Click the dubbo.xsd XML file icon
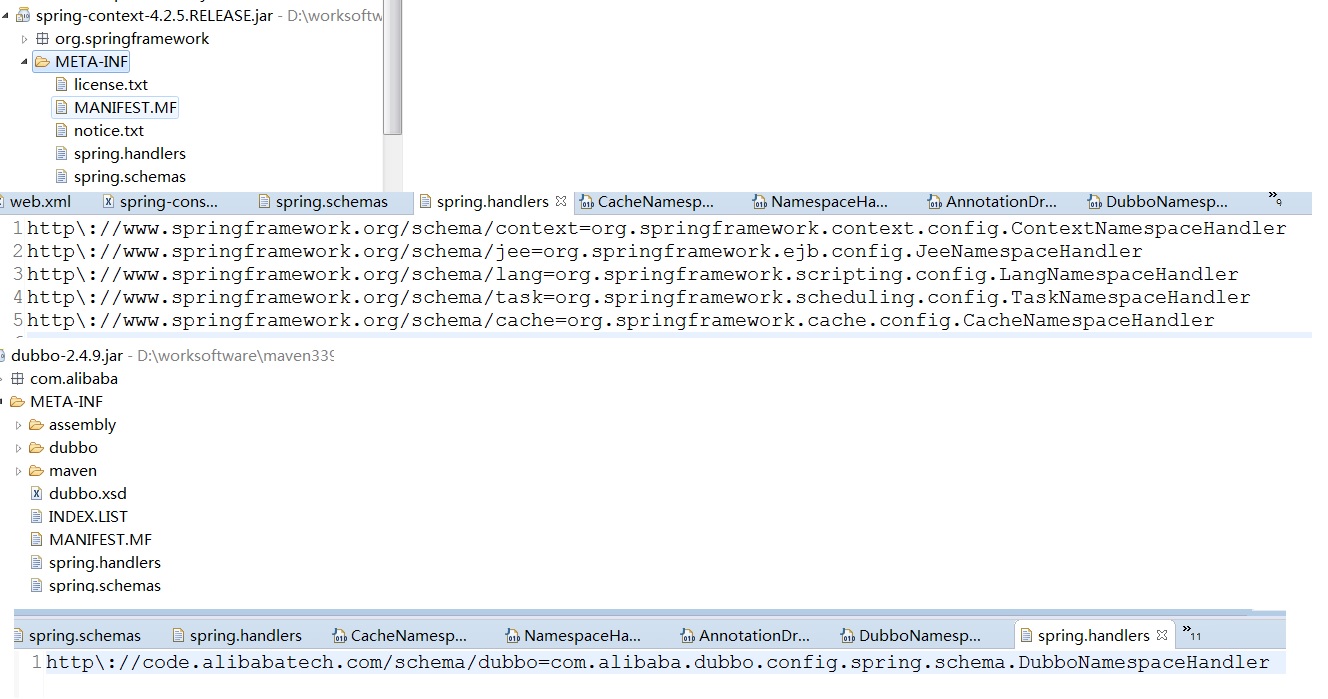 (37, 494)
